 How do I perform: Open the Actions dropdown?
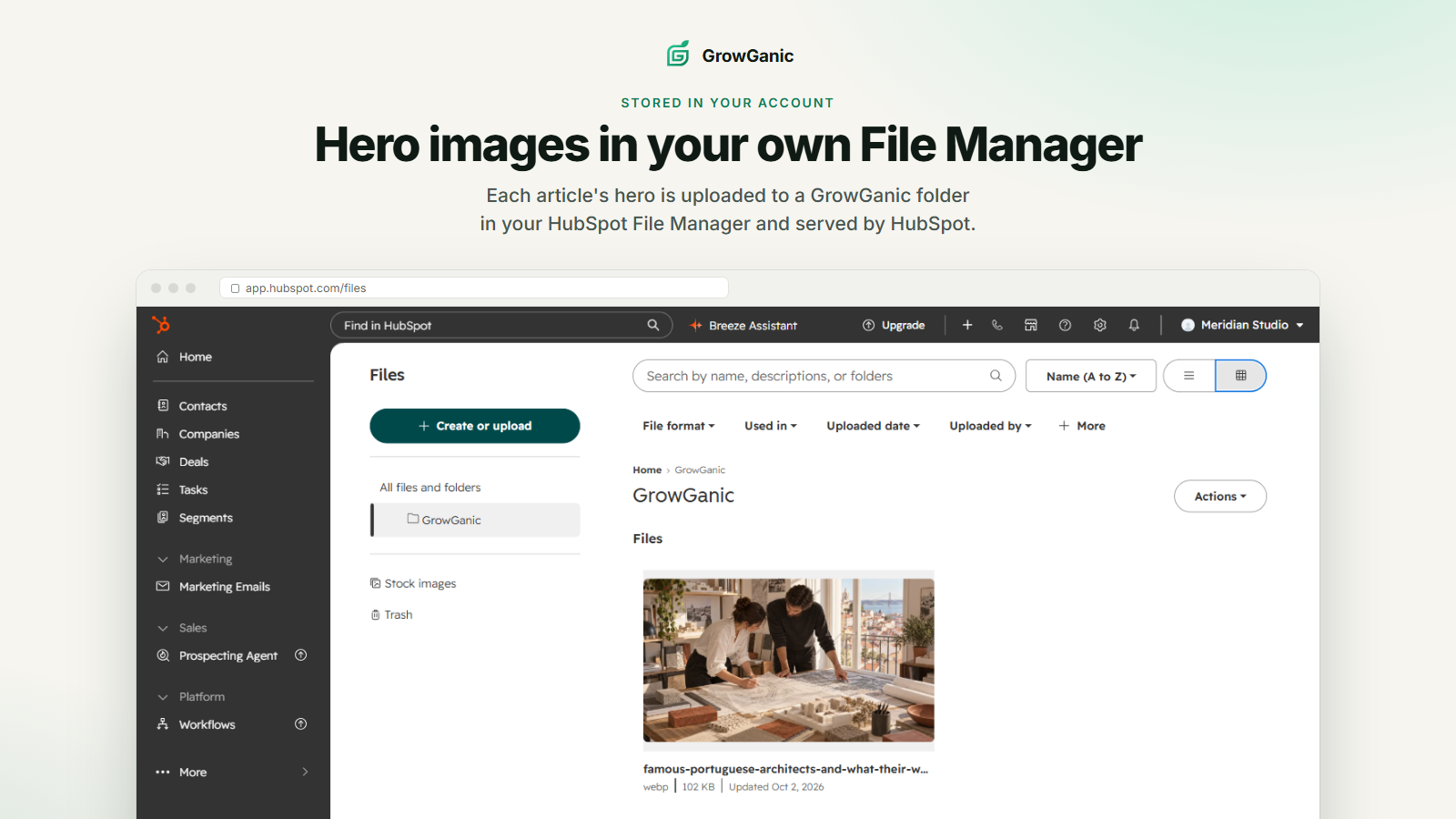click(1220, 496)
